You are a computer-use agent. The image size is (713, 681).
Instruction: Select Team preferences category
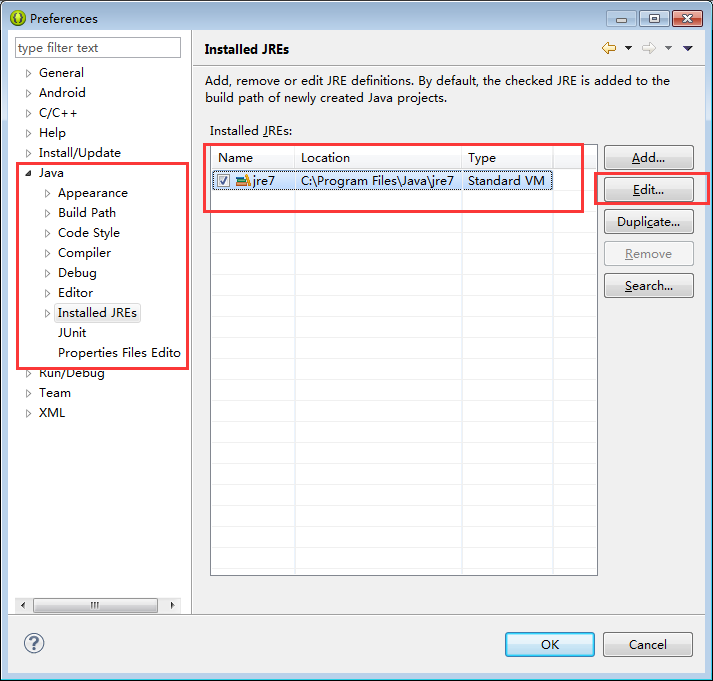55,393
